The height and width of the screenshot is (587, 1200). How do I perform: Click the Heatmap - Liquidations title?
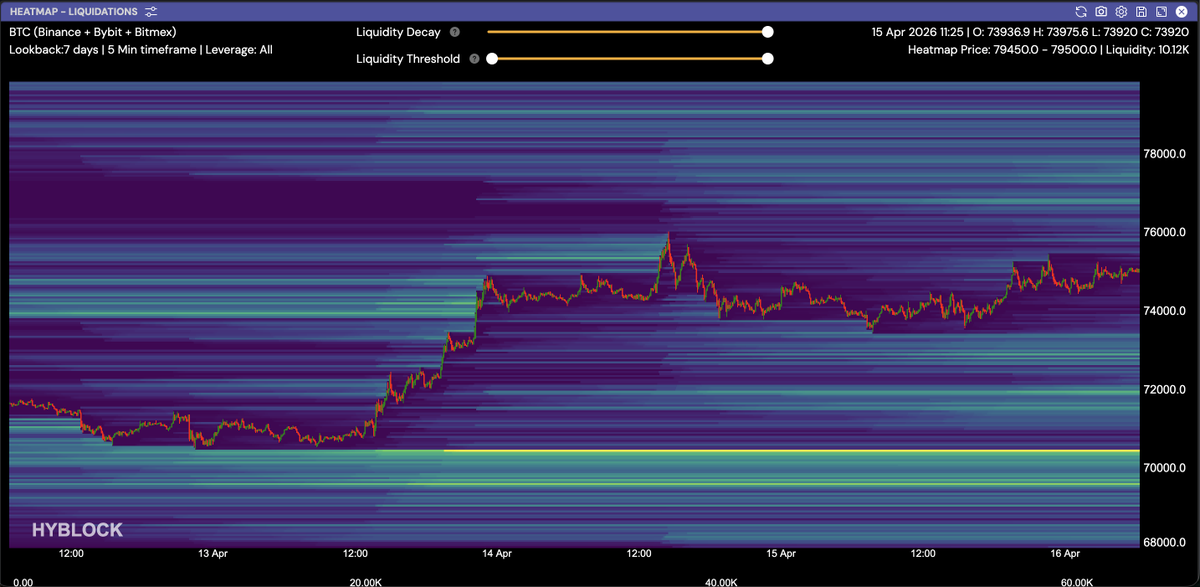point(73,11)
